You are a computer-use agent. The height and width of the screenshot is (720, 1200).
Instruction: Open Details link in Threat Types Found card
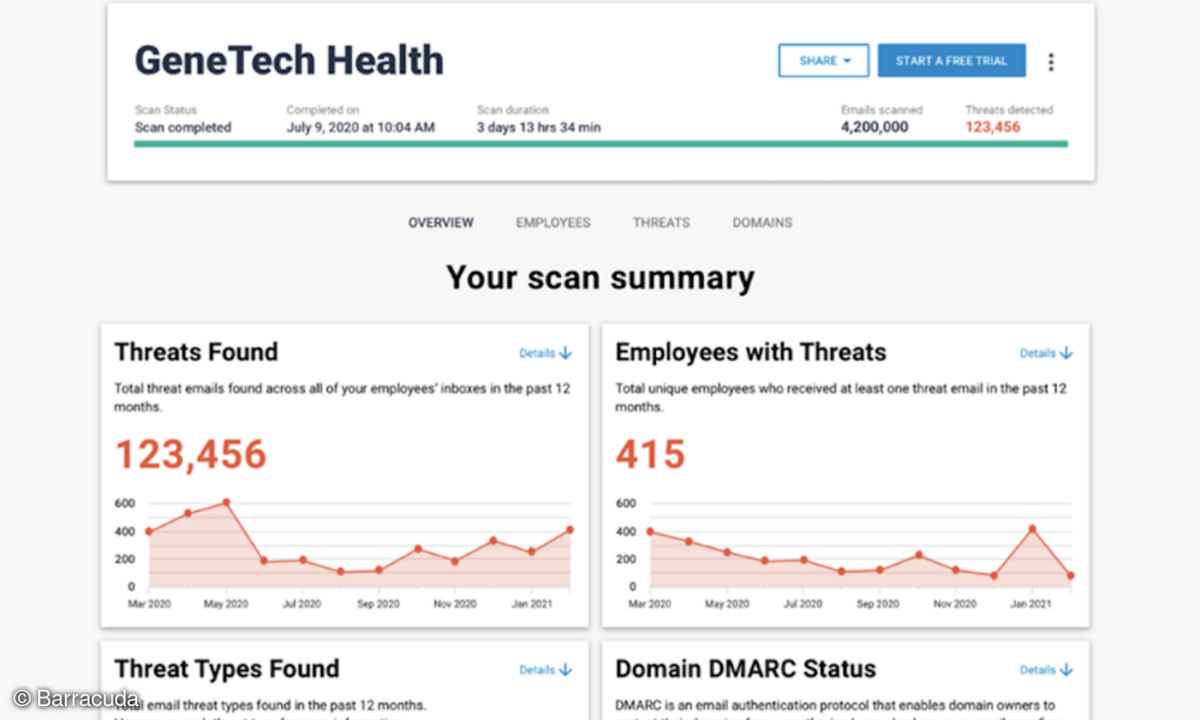coord(545,670)
